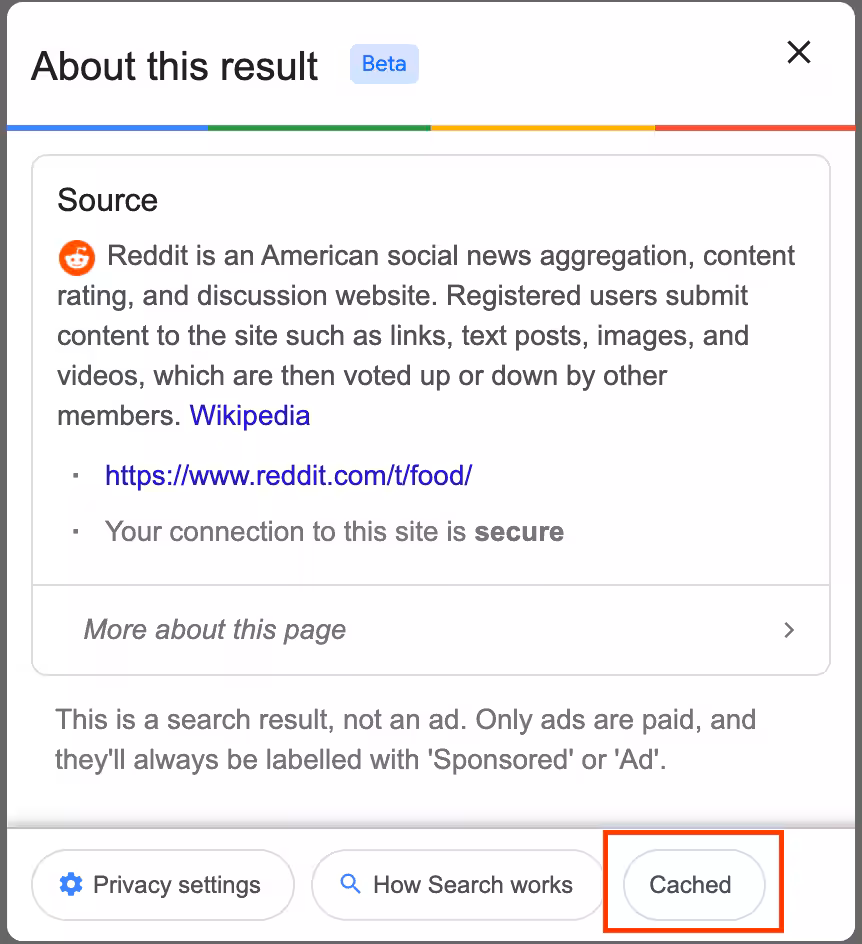Click the magnifier icon in How Search works
This screenshot has width=862, height=944.
[350, 884]
